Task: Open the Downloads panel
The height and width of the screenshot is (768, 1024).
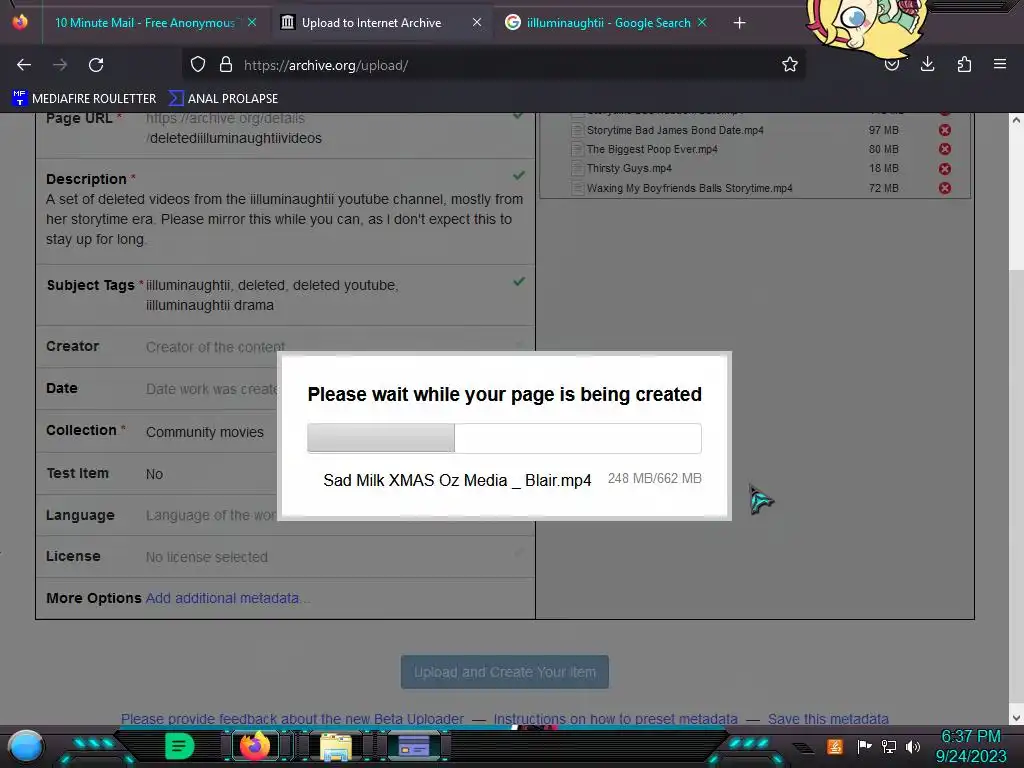Action: point(927,65)
